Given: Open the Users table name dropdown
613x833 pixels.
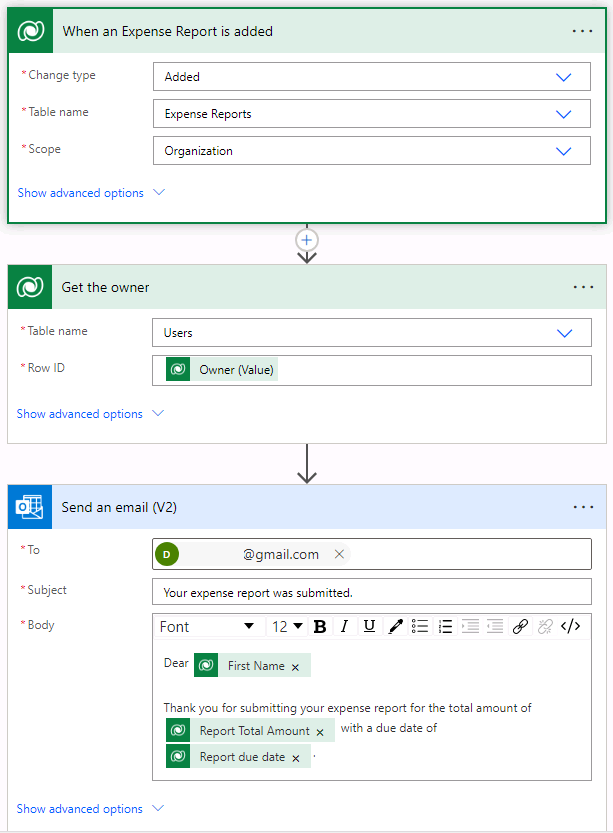Looking at the screenshot, I should (x=371, y=333).
